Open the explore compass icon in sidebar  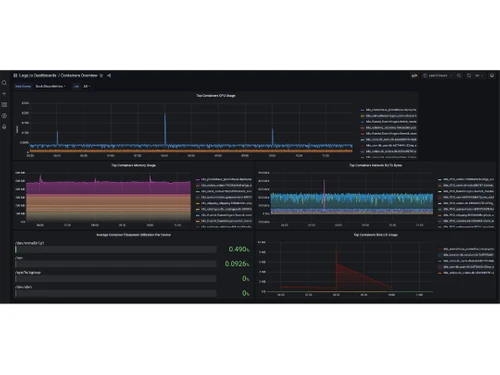(x=4, y=116)
